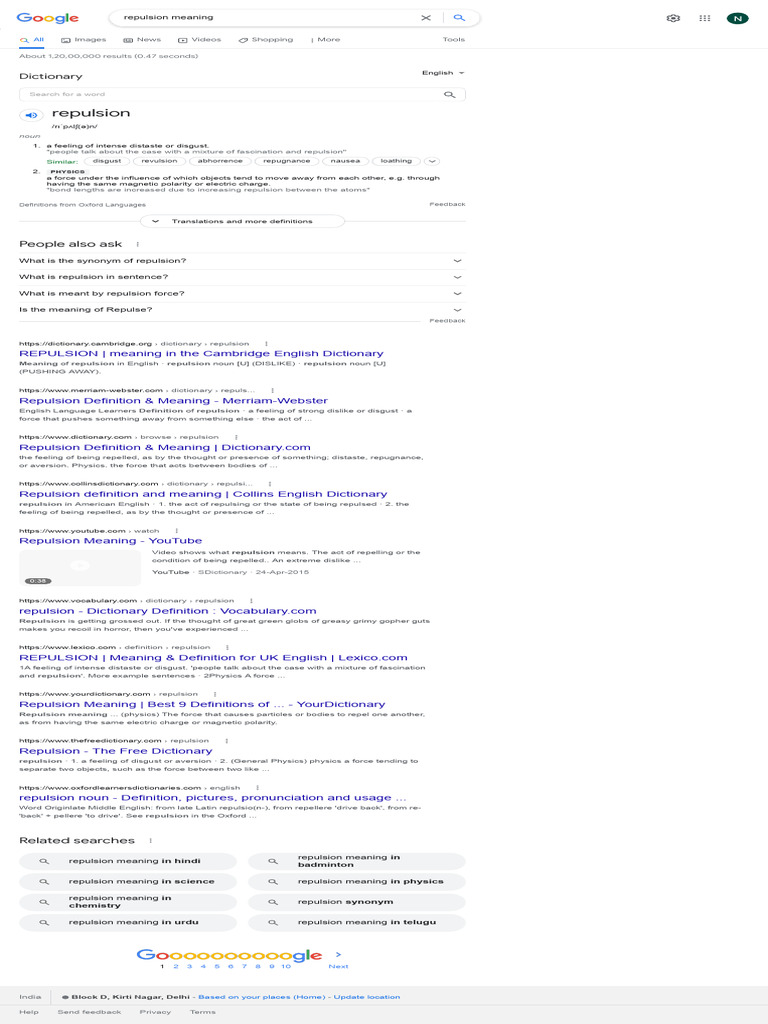Screen dimensions: 768x1024
Task: Expand Is the meaning of Repulse?
Action: click(x=242, y=310)
